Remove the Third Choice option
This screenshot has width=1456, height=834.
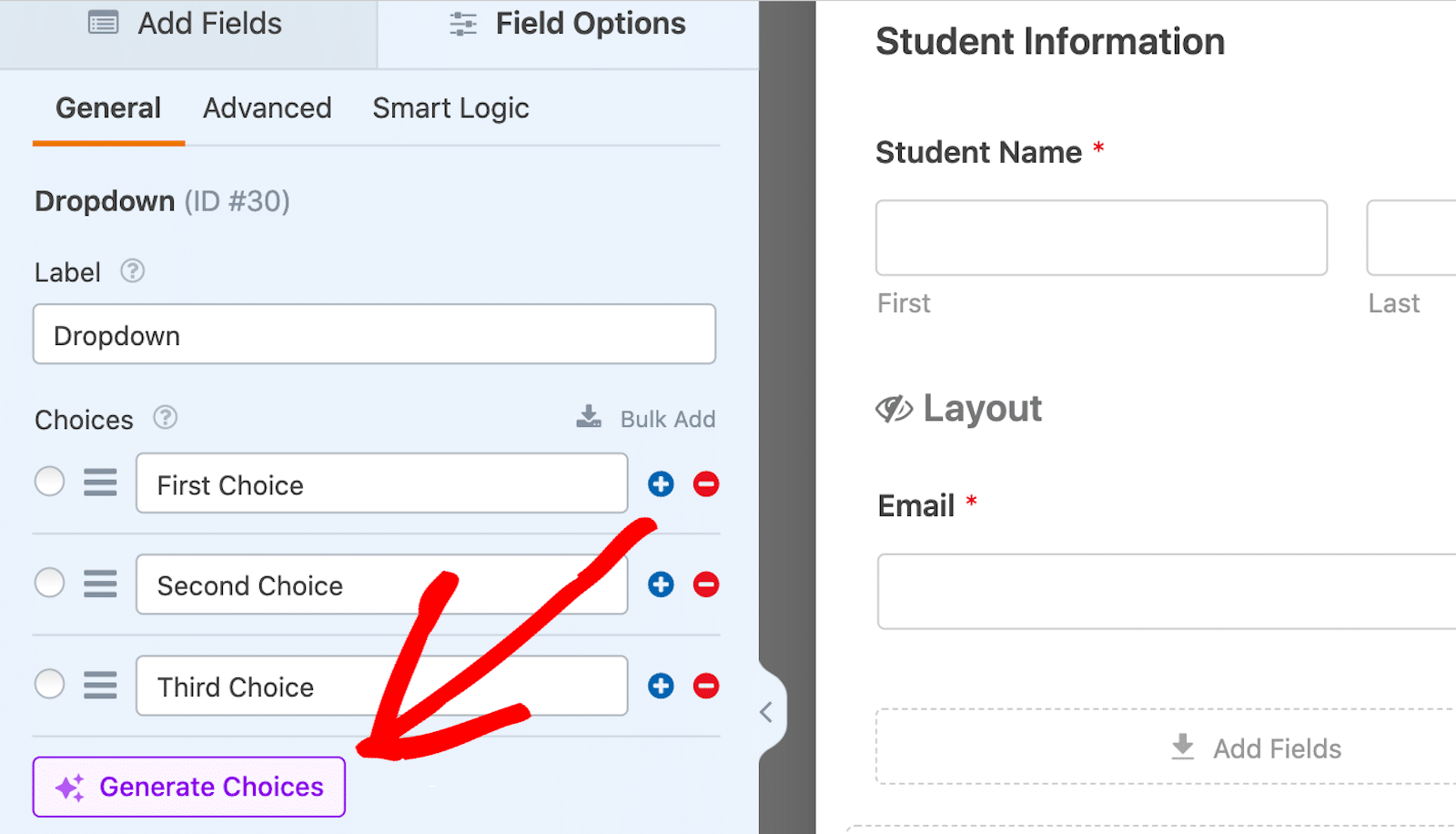706,686
